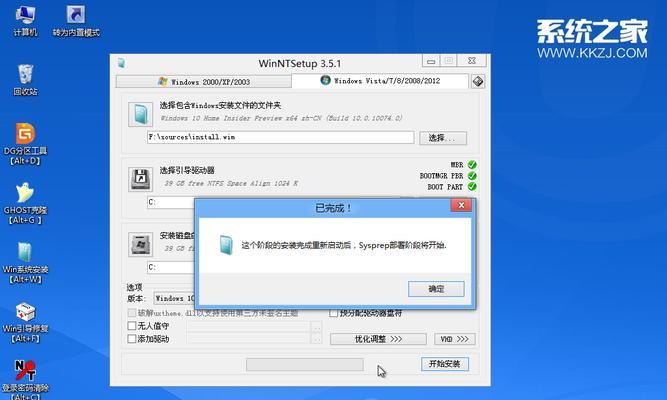Open the 优化调整 >>> options
The height and width of the screenshot is (400, 667).
tap(378, 339)
